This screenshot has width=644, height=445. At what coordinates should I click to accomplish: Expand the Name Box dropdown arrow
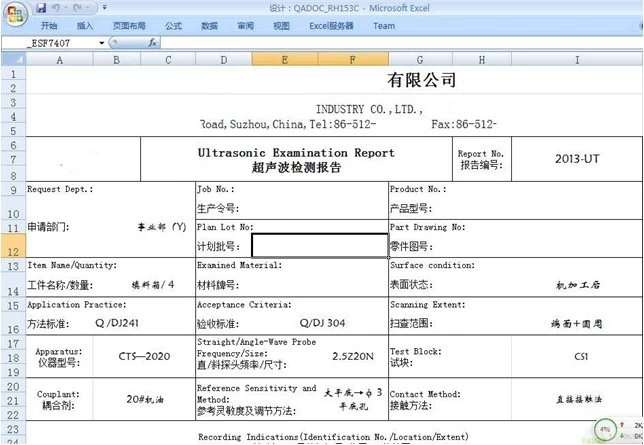(102, 44)
